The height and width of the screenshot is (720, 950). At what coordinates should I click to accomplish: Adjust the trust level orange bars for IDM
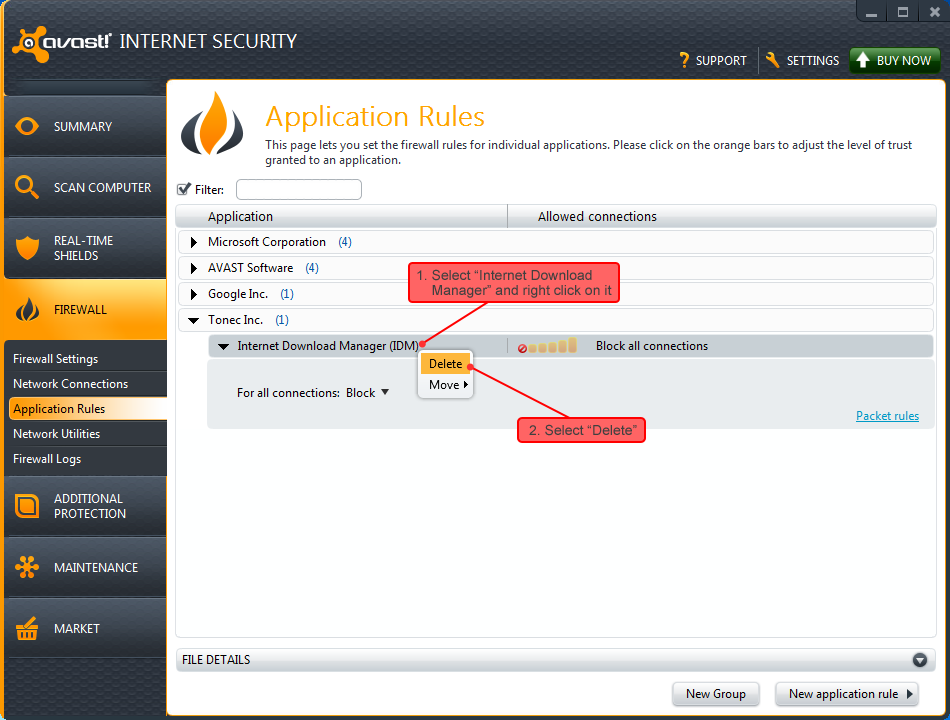551,344
